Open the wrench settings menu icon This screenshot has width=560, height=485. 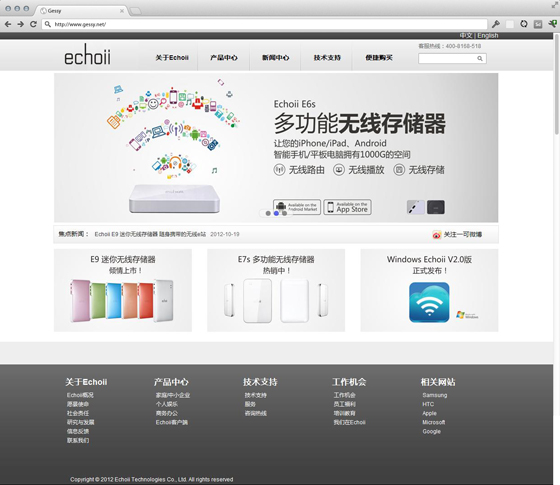[496, 24]
